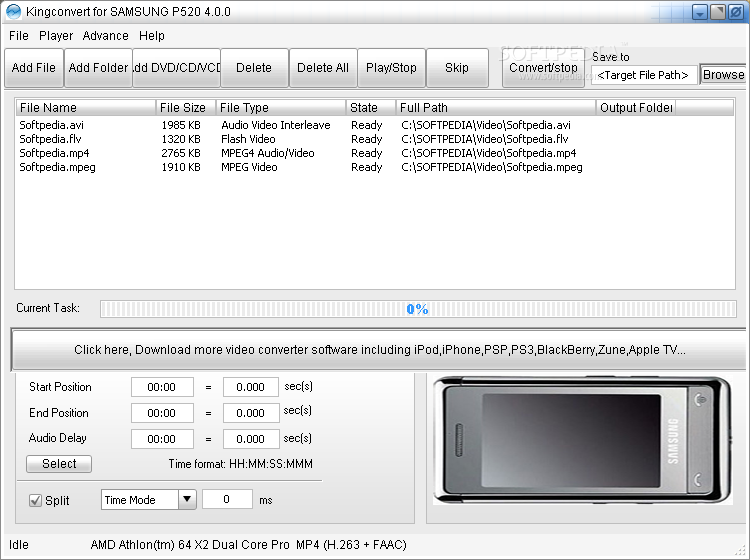Click the download more video converter banner

(379, 350)
